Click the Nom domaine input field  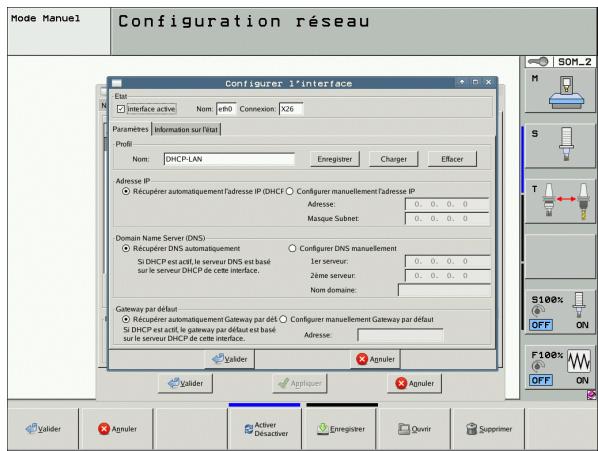444,290
